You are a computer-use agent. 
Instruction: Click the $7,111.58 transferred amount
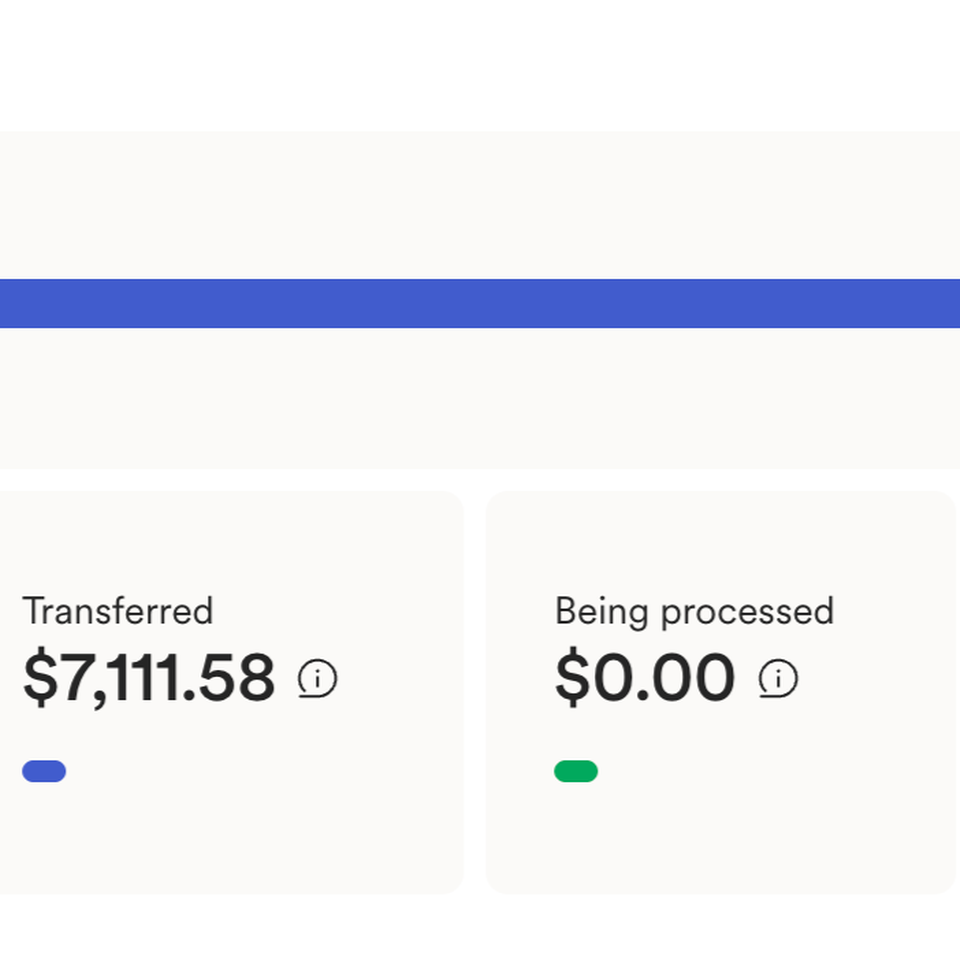pos(149,678)
